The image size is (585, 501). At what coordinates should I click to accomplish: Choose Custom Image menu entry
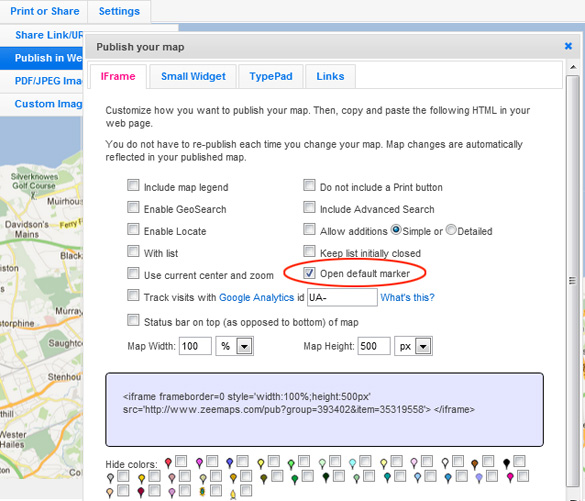click(x=42, y=104)
